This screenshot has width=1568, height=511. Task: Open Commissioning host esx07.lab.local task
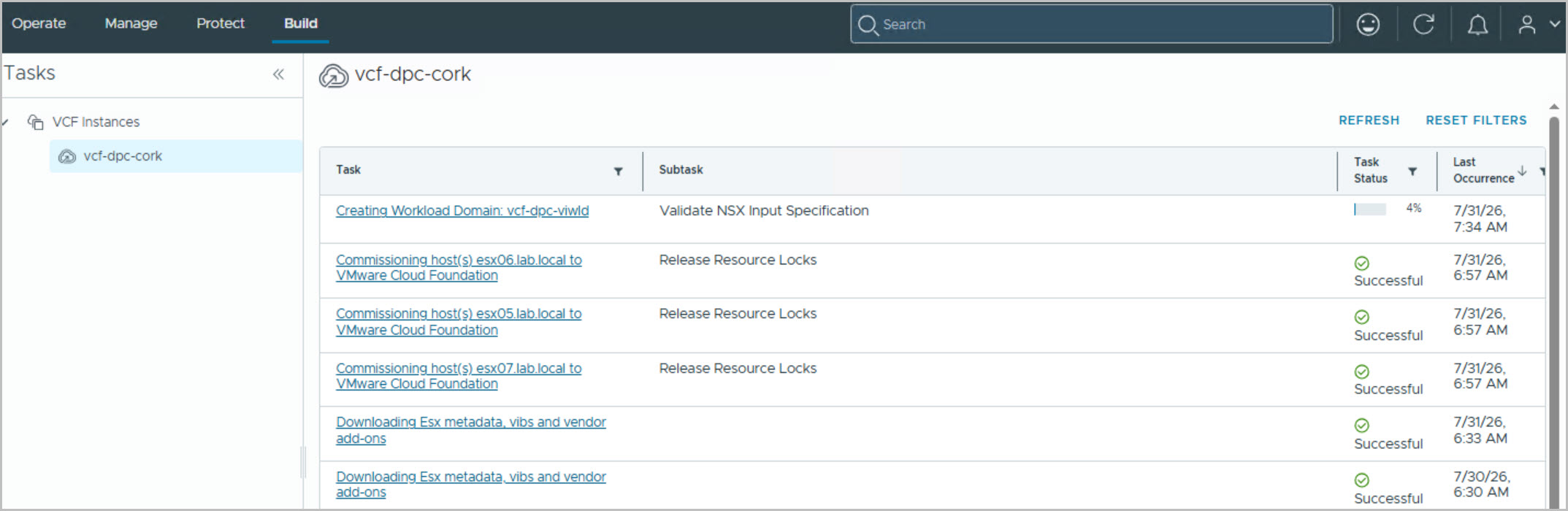459,376
